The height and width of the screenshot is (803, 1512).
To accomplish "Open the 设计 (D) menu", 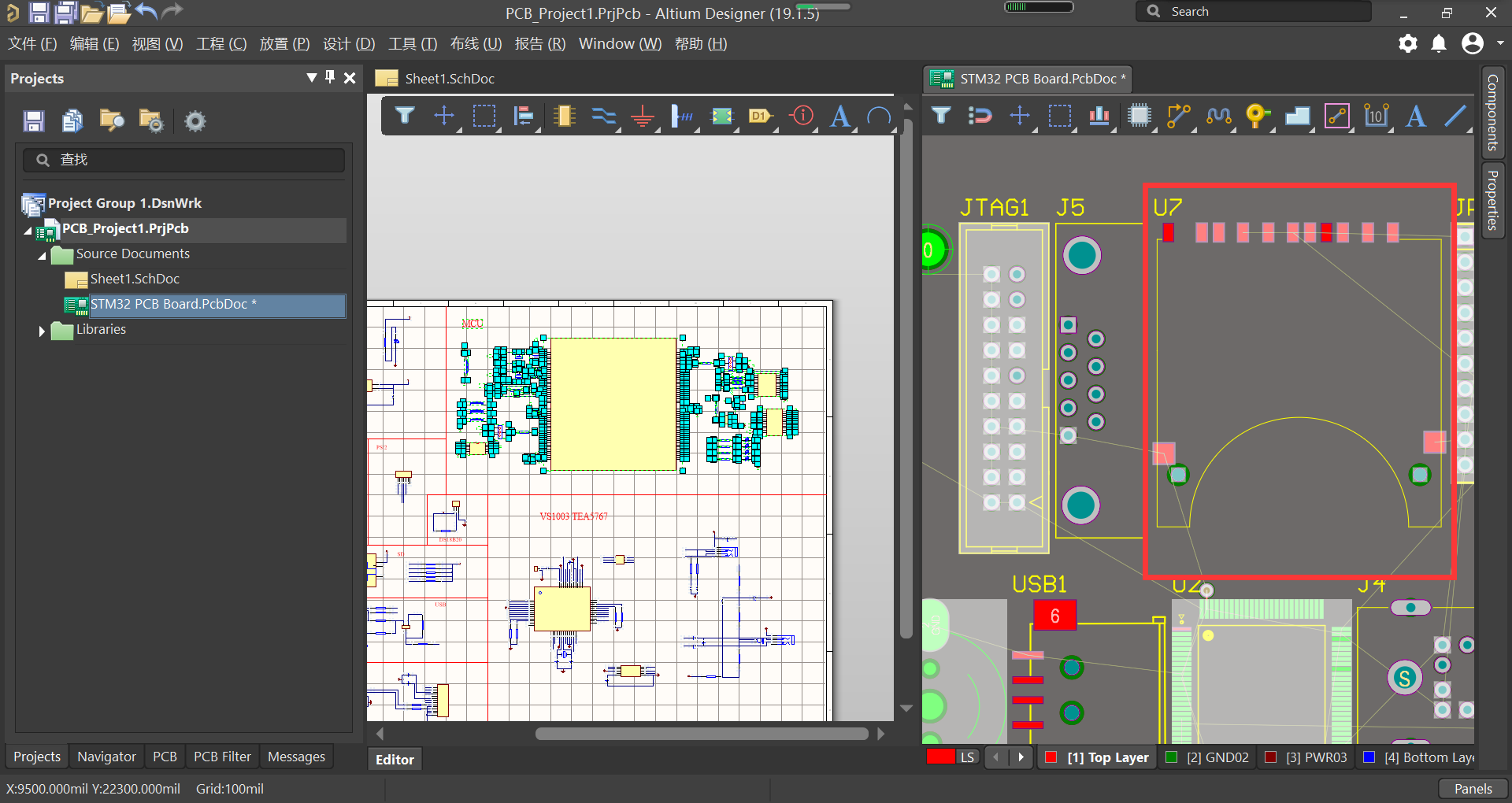I will point(349,44).
